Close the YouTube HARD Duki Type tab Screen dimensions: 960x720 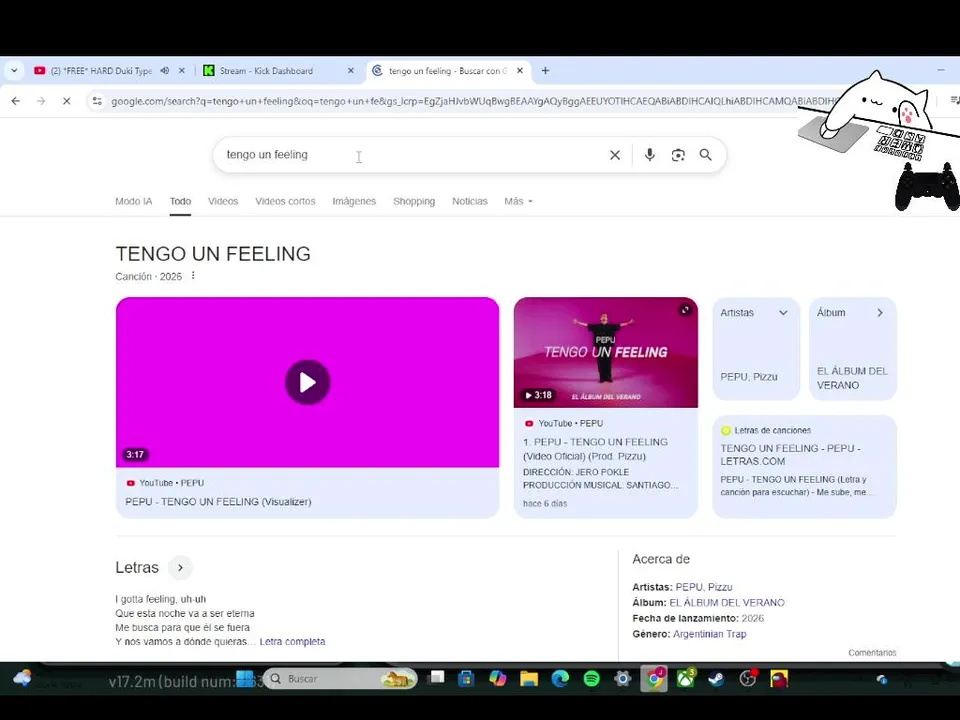182,71
